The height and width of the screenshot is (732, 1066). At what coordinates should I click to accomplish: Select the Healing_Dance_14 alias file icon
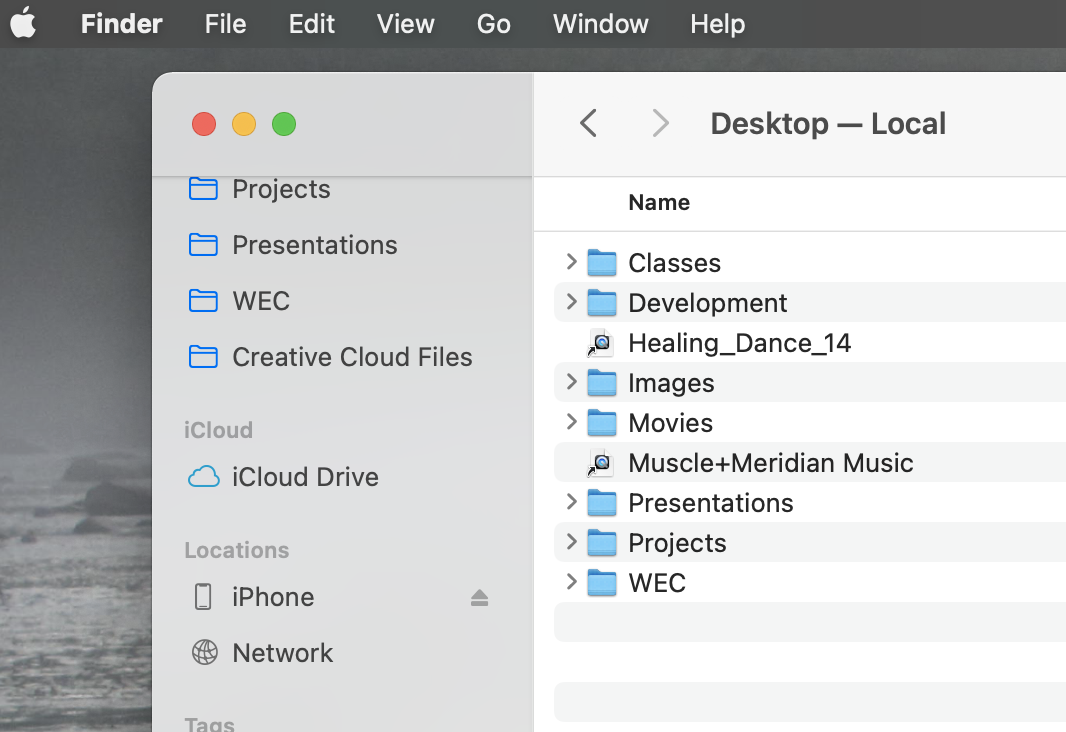pos(601,343)
